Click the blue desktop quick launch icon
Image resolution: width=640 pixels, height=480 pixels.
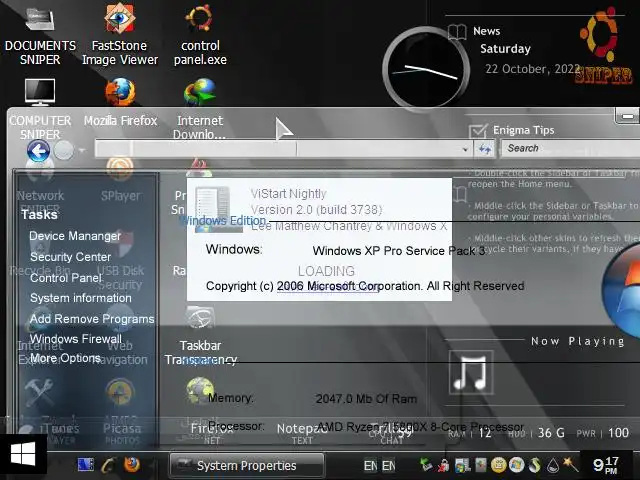86,465
